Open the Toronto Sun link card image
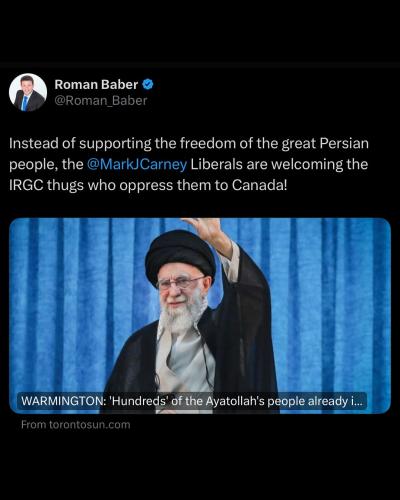400x500 pixels. [x=200, y=316]
